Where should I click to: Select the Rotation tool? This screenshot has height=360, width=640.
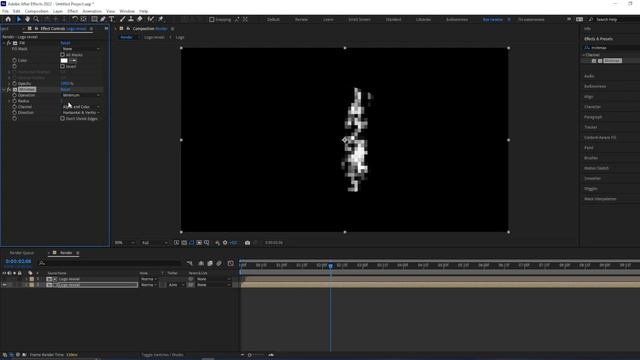click(x=75, y=19)
